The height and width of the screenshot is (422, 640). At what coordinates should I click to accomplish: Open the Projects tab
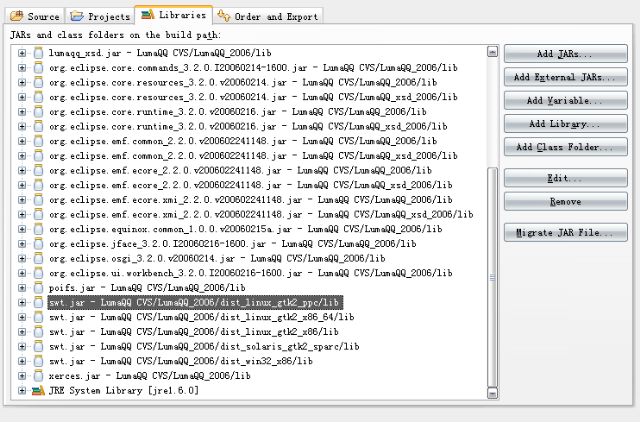click(x=100, y=16)
